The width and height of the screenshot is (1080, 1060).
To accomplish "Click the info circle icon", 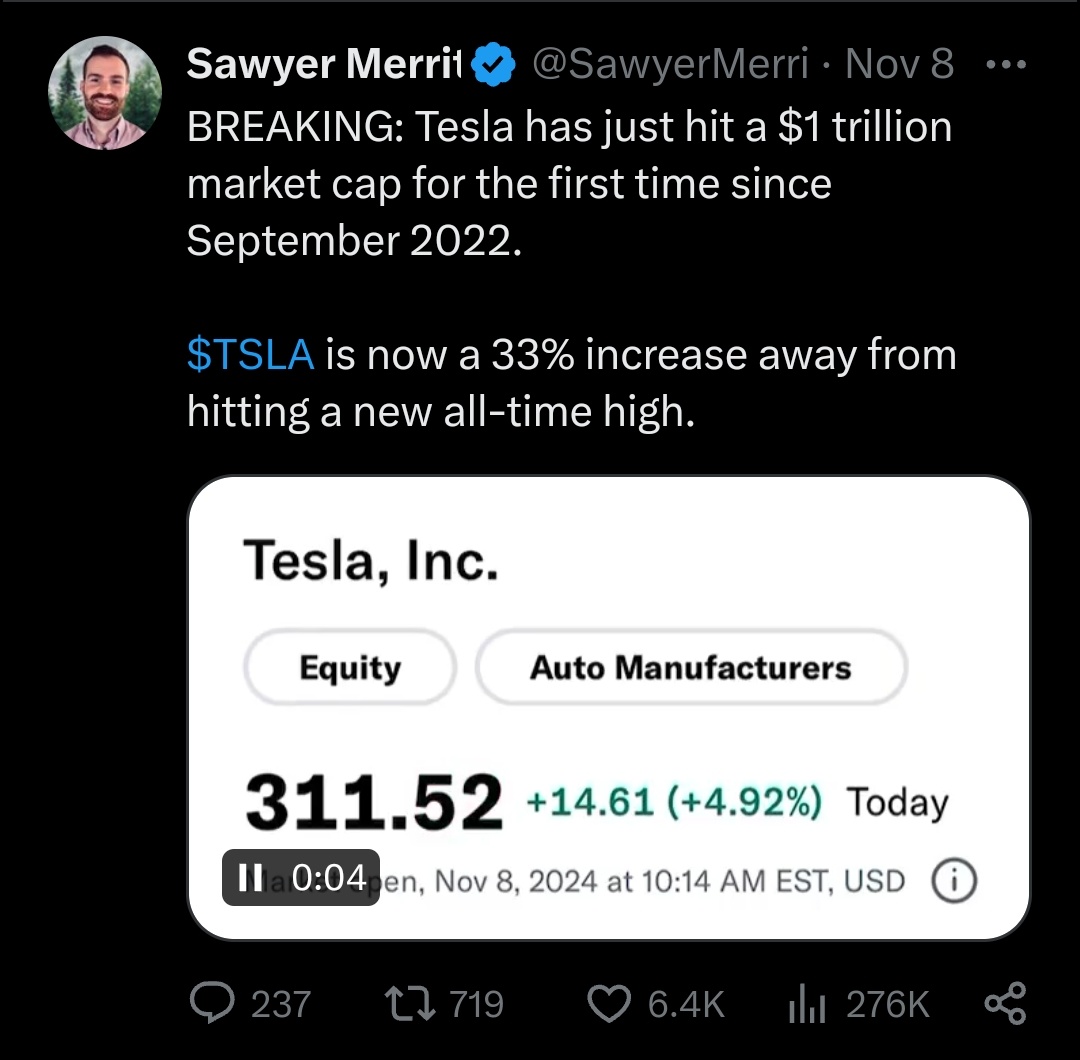I will 954,880.
